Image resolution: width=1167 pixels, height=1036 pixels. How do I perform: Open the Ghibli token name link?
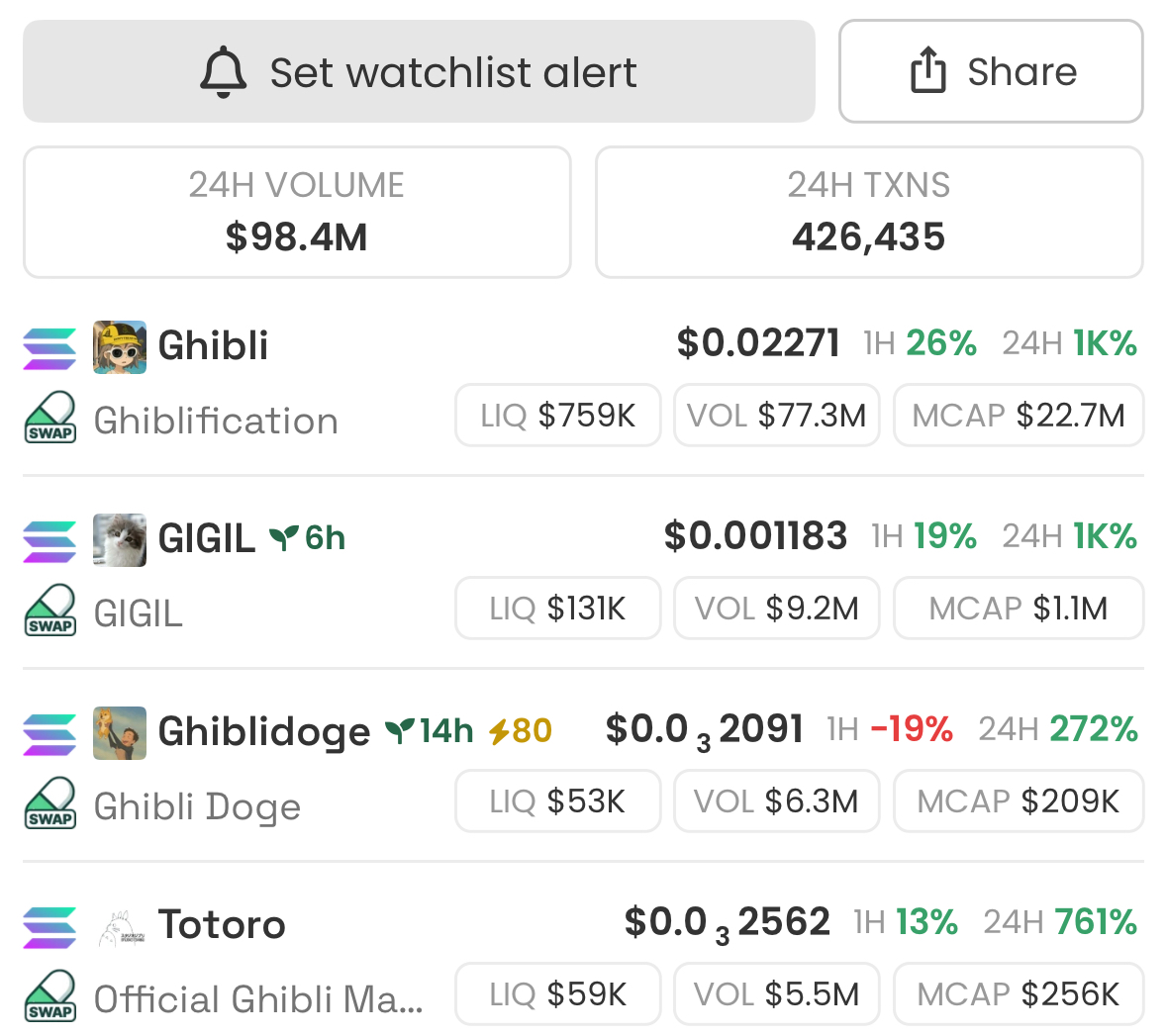point(213,345)
